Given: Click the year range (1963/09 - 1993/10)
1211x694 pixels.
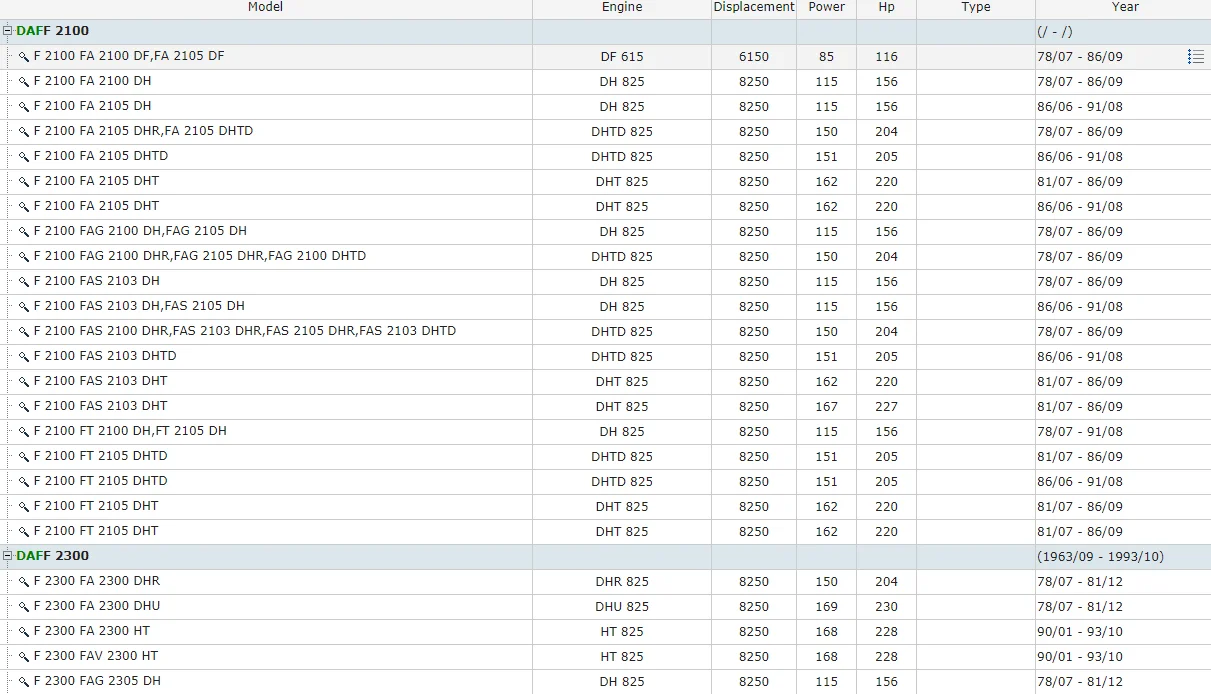Looking at the screenshot, I should [1100, 557].
